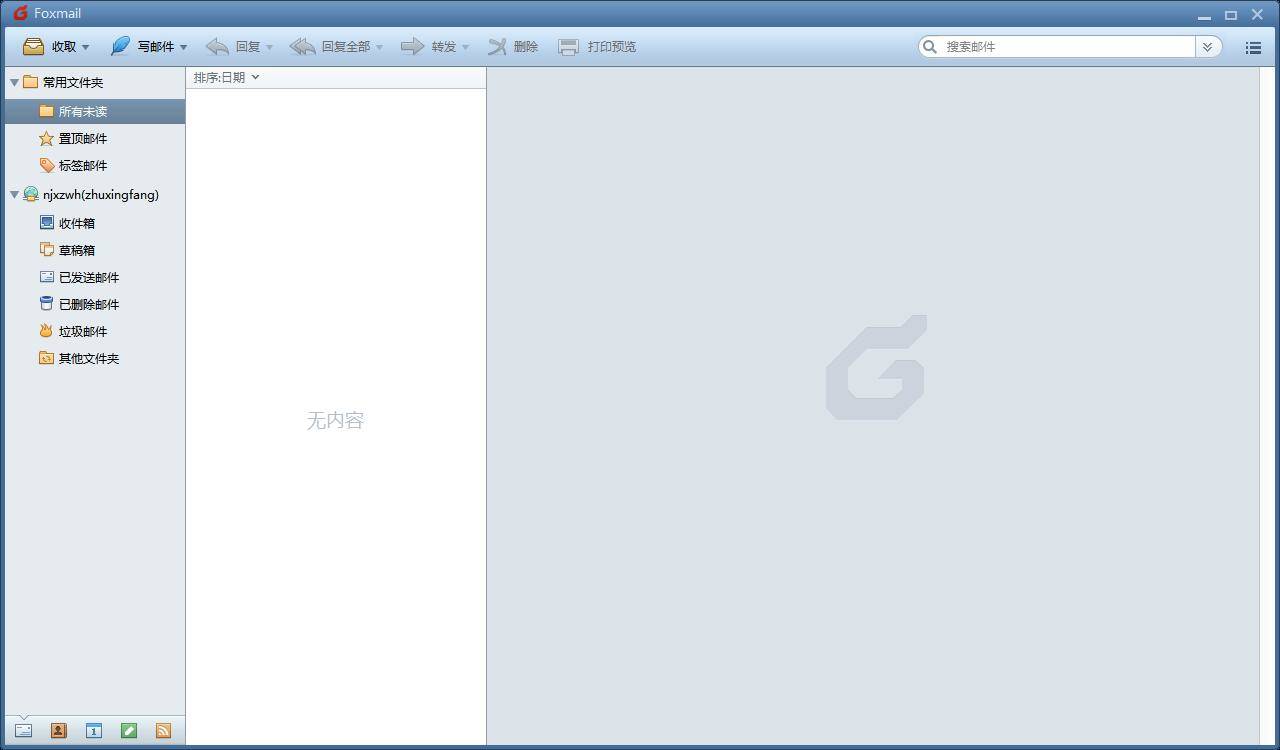Expand advanced search options chevron
Viewport: 1280px width, 750px height.
pyautogui.click(x=1208, y=47)
